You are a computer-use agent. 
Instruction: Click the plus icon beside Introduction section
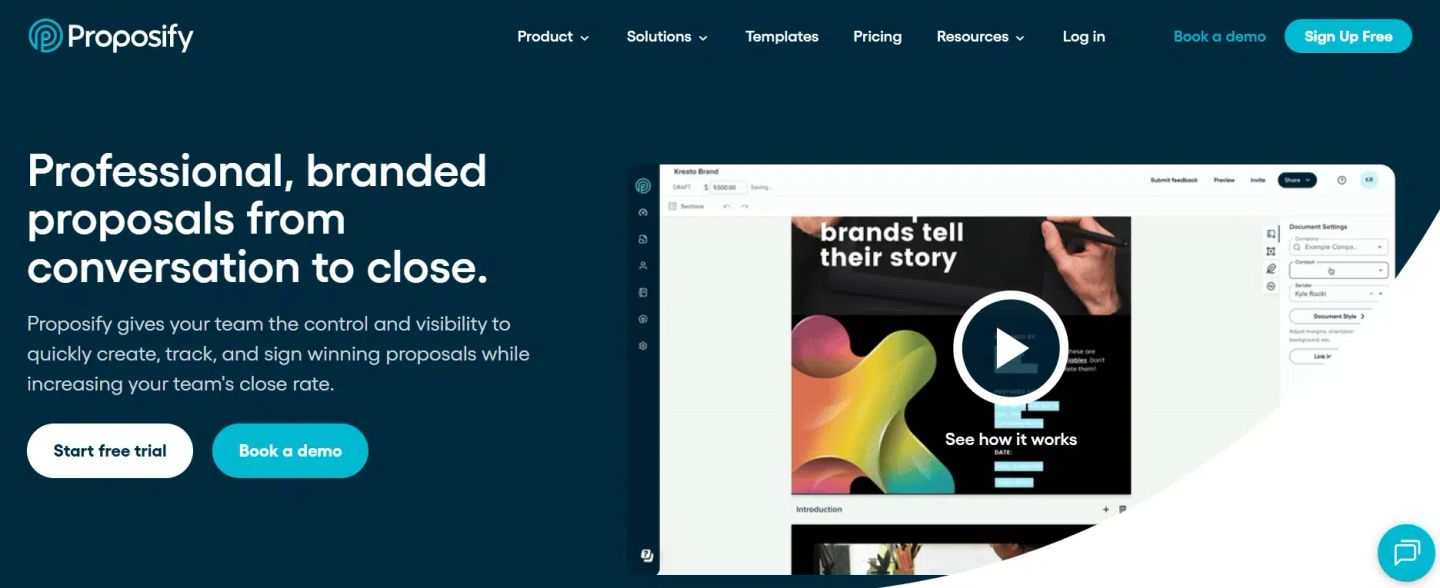(x=1106, y=509)
